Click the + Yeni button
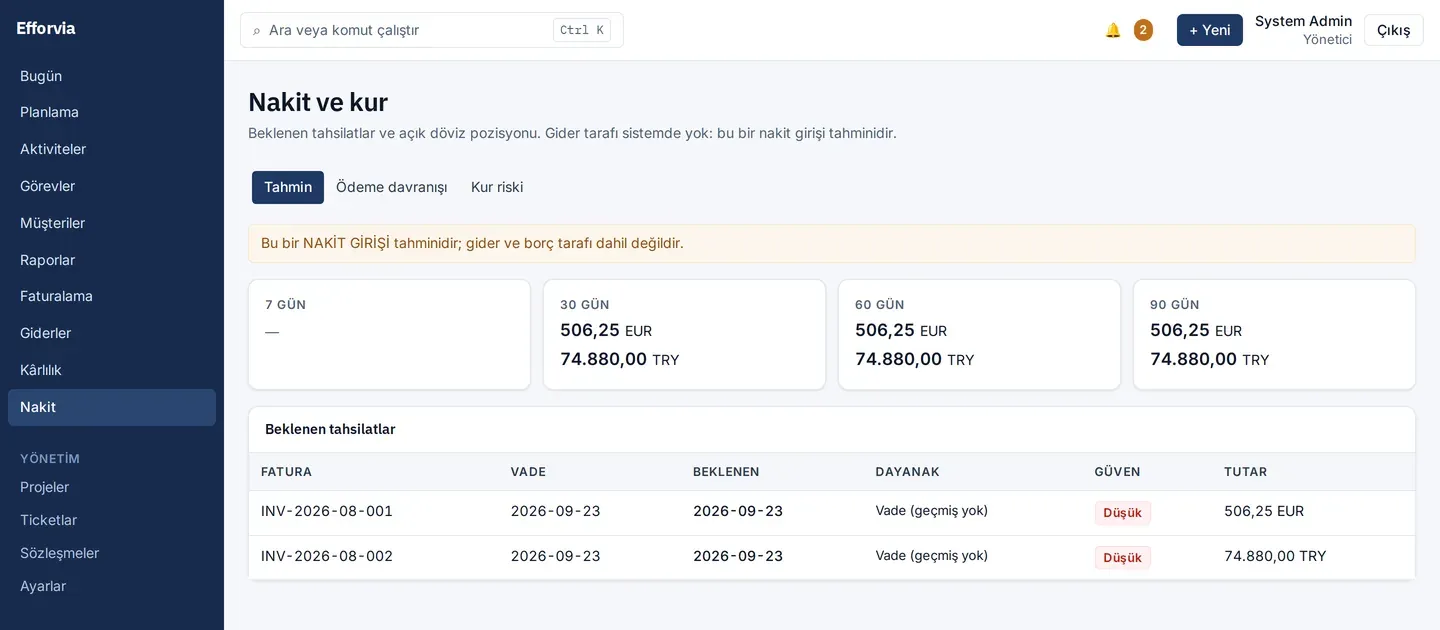The width and height of the screenshot is (1440, 630). (1210, 30)
